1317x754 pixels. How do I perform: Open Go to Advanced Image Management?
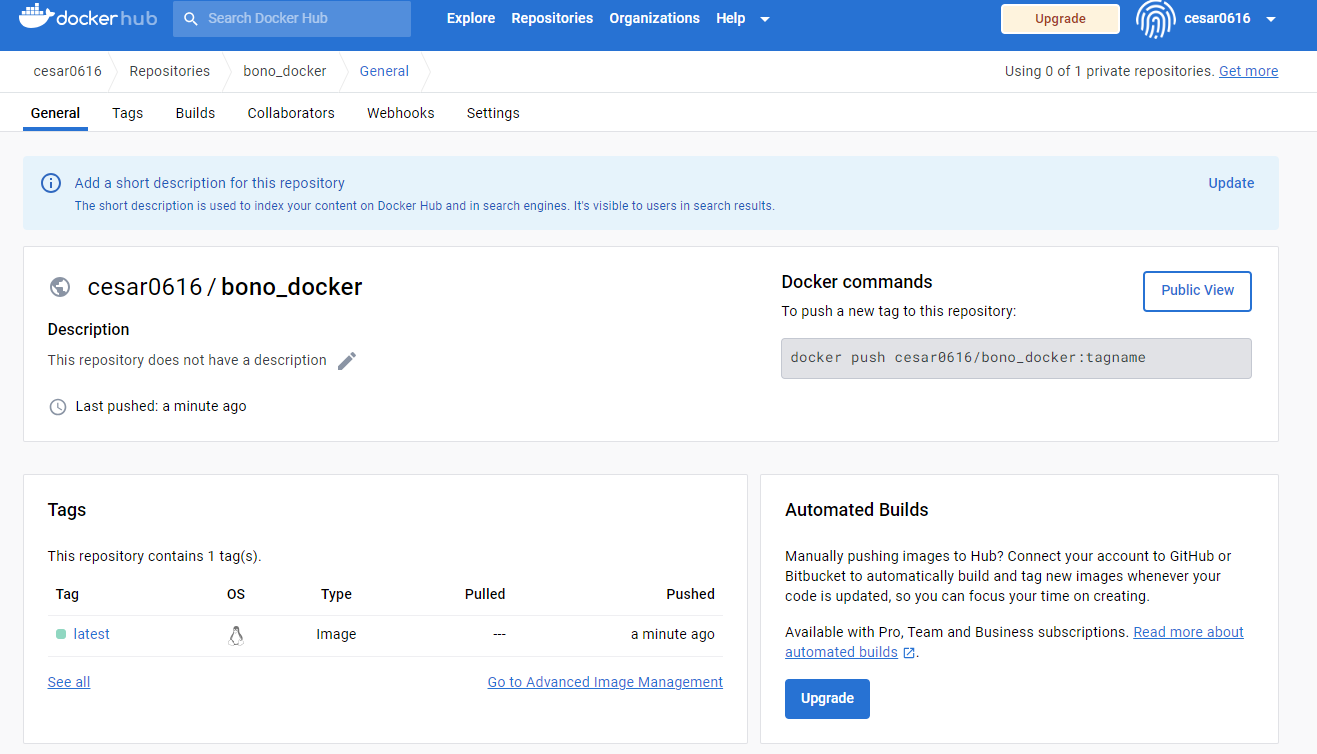point(605,682)
